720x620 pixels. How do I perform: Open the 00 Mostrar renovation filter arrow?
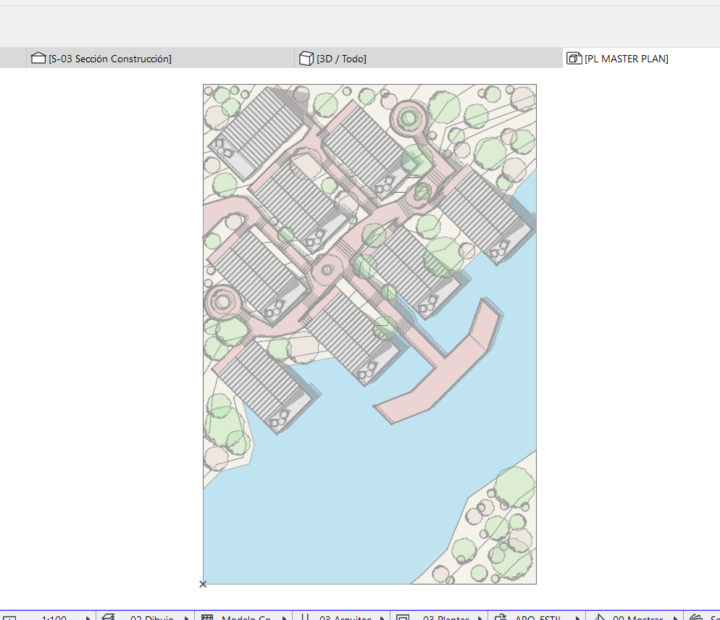pos(675,618)
